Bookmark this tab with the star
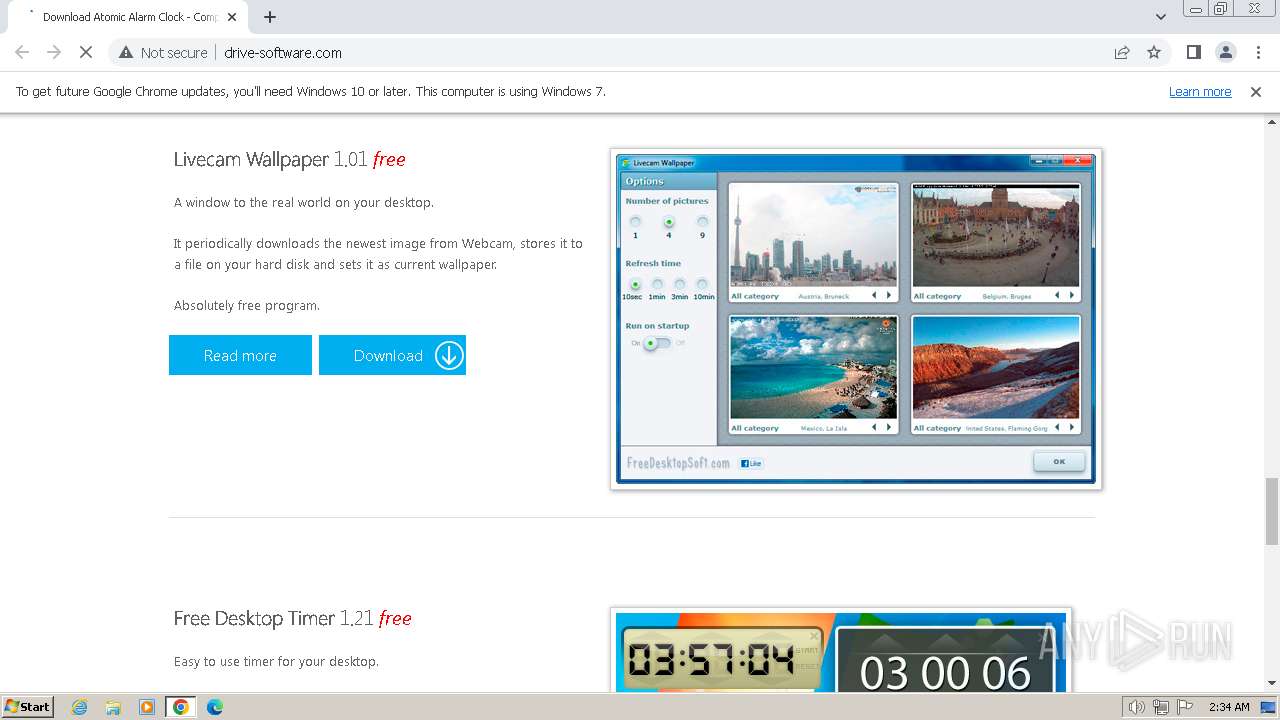1280x720 pixels. coord(1154,52)
